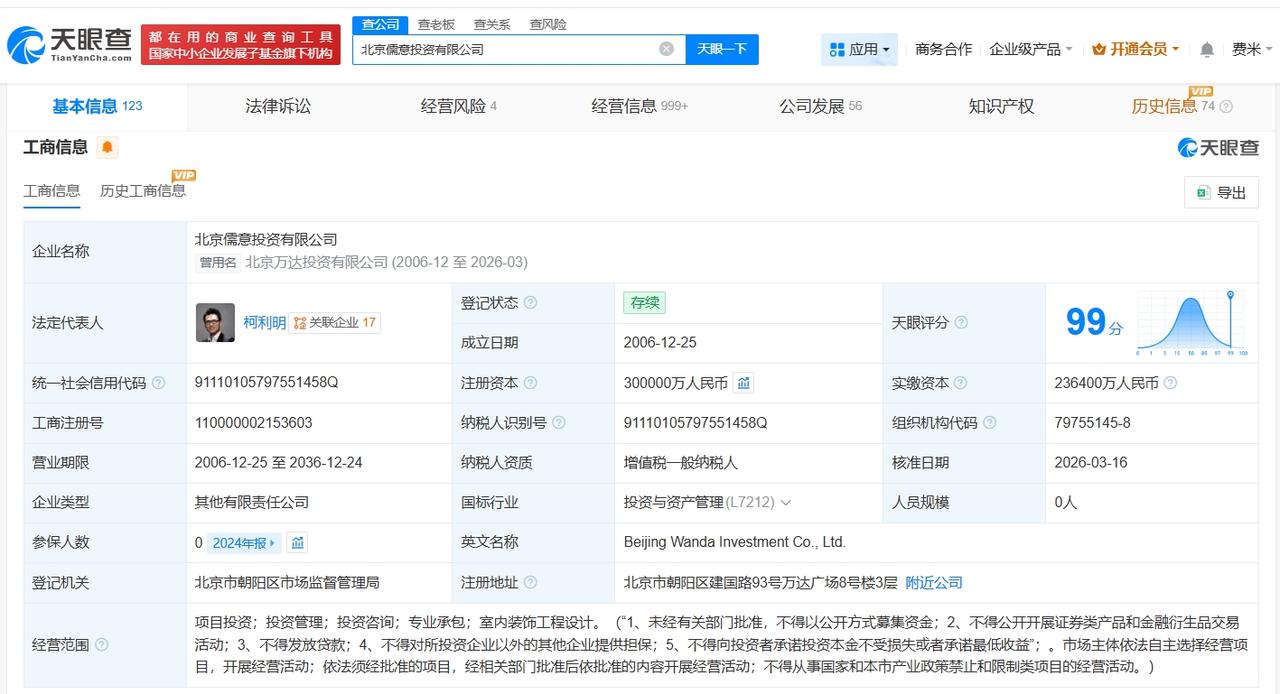1280x694 pixels.
Task: Click the help icon after 历史信息 tab
Action: tap(1226, 107)
